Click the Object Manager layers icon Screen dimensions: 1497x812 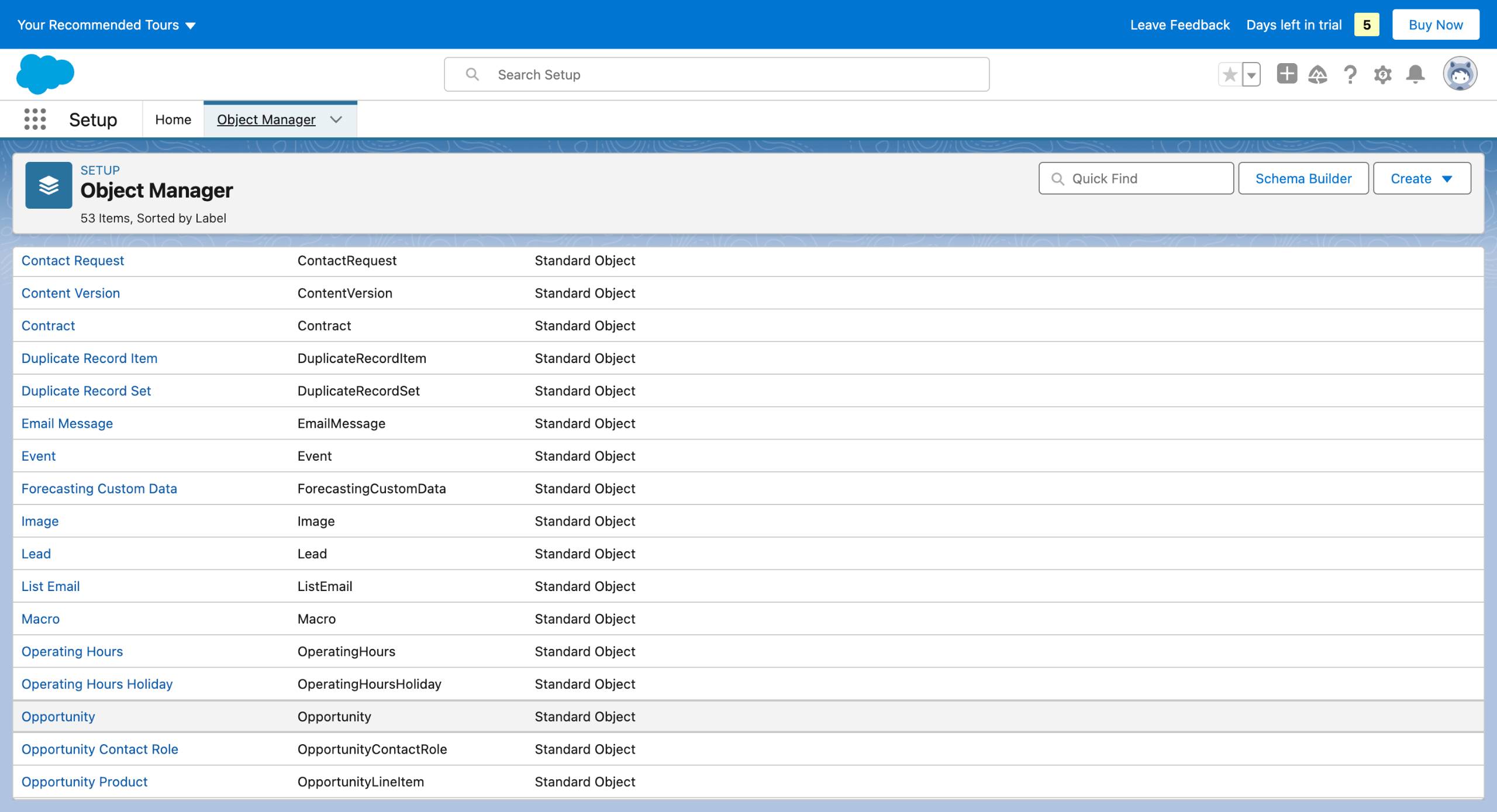[x=49, y=185]
